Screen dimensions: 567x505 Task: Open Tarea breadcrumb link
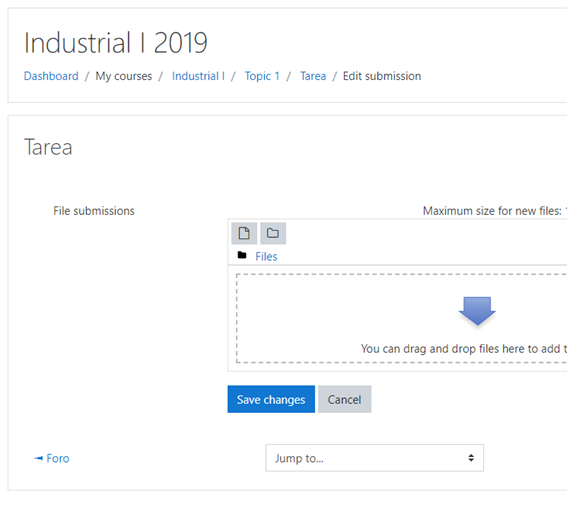coord(313,76)
